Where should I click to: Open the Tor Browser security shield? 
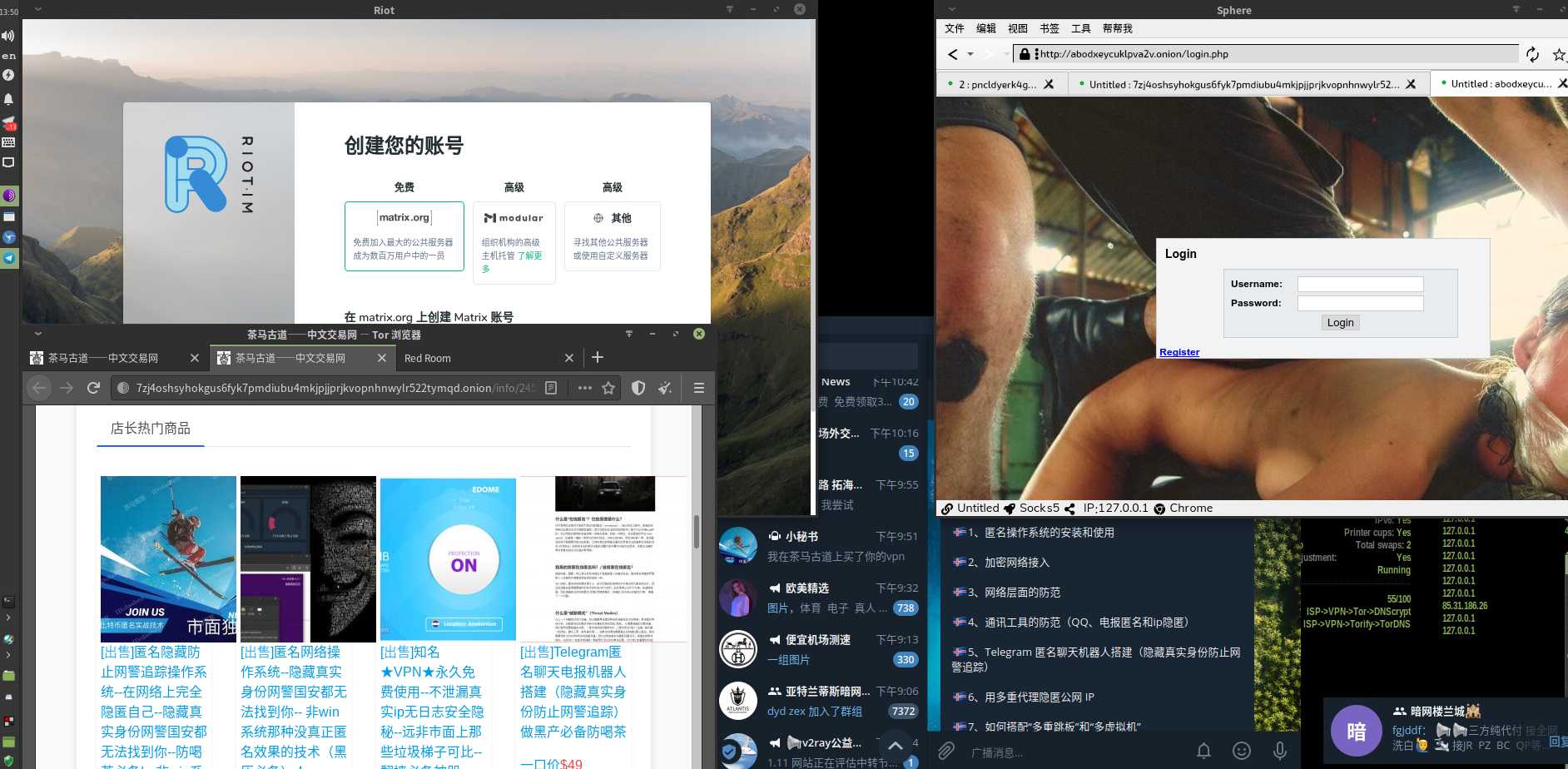coord(638,388)
